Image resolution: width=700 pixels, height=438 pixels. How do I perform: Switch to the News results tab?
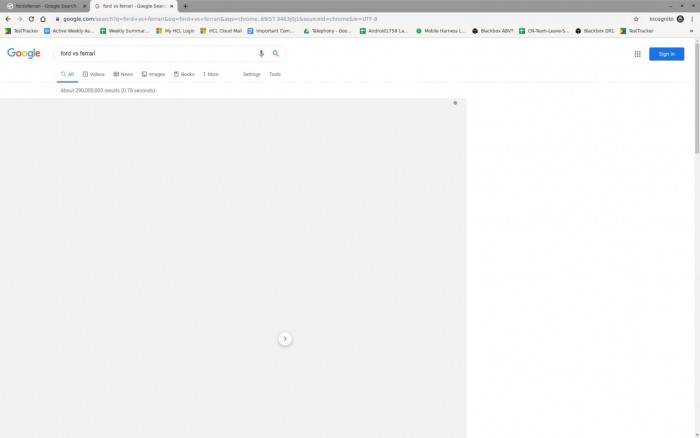pyautogui.click(x=123, y=74)
